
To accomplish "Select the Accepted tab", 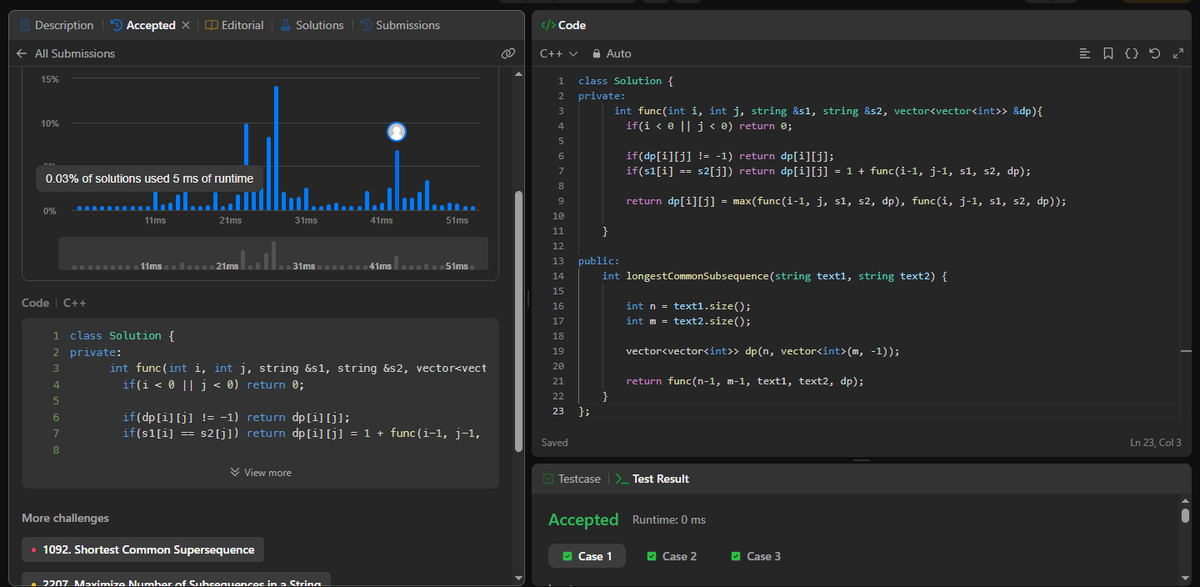I will [142, 25].
